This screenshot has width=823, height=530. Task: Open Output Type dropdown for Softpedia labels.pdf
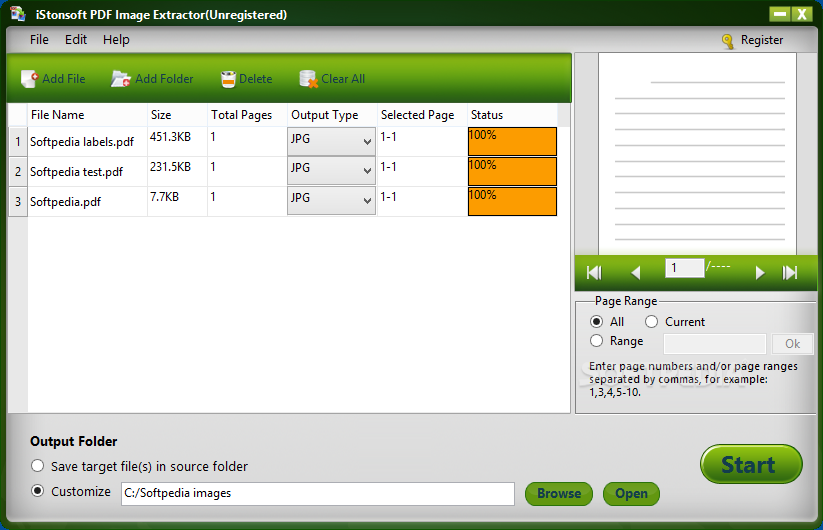coord(331,141)
